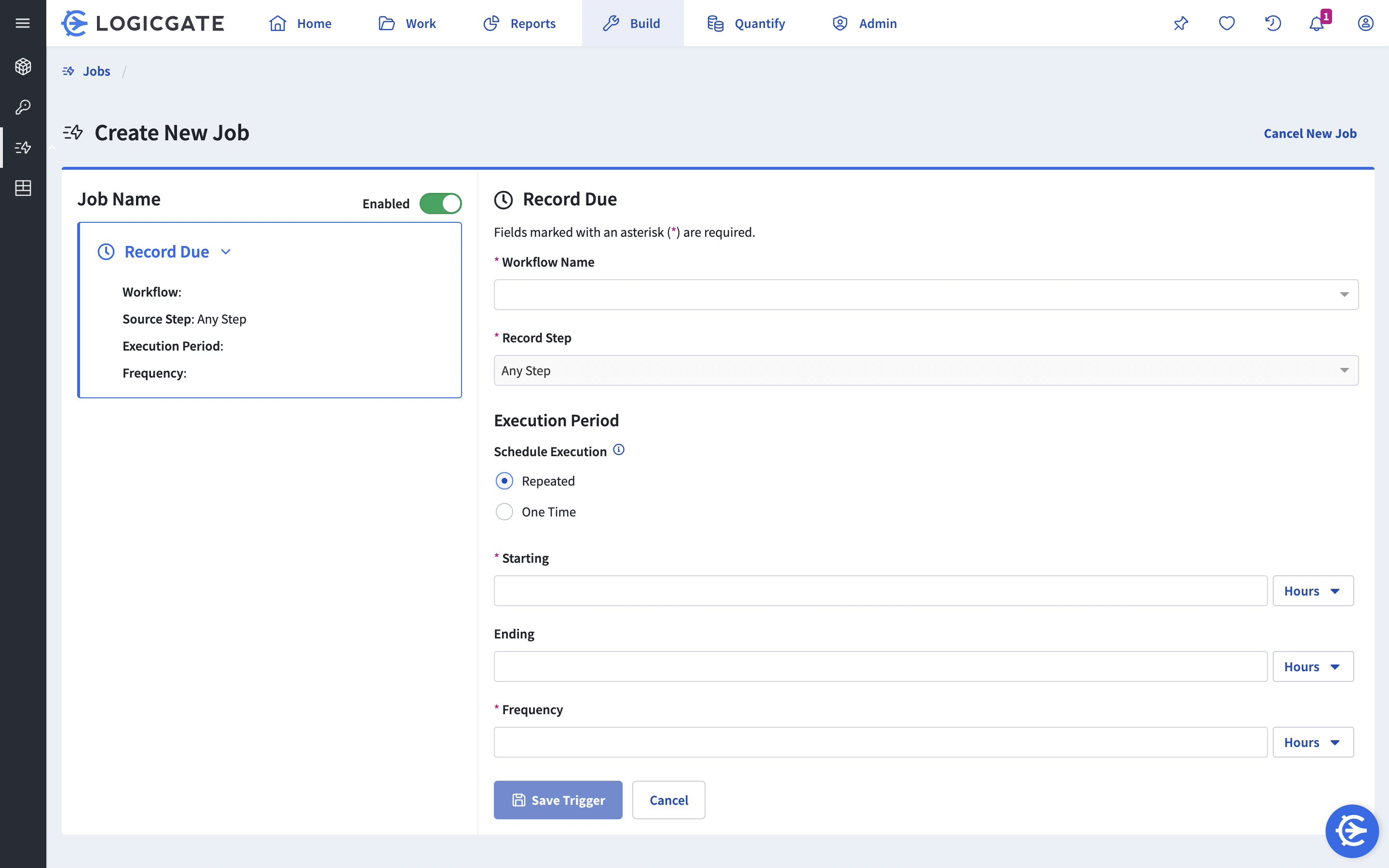Switch to the Reports tab
The width and height of the screenshot is (1389, 868).
click(520, 23)
